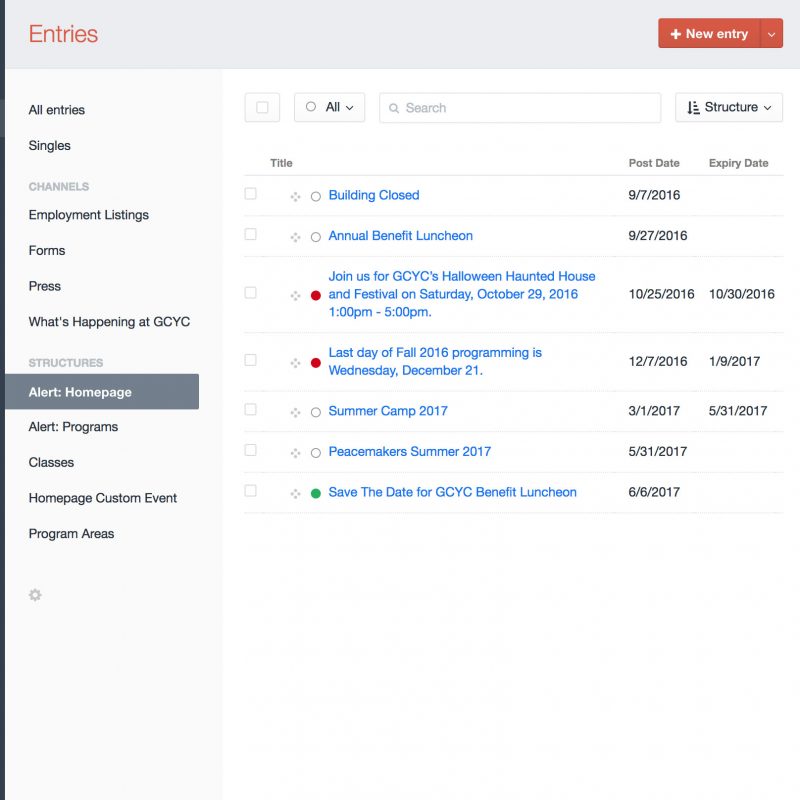Click post date 10/25/2016
Viewport: 800px width, 800px height.
pos(661,294)
